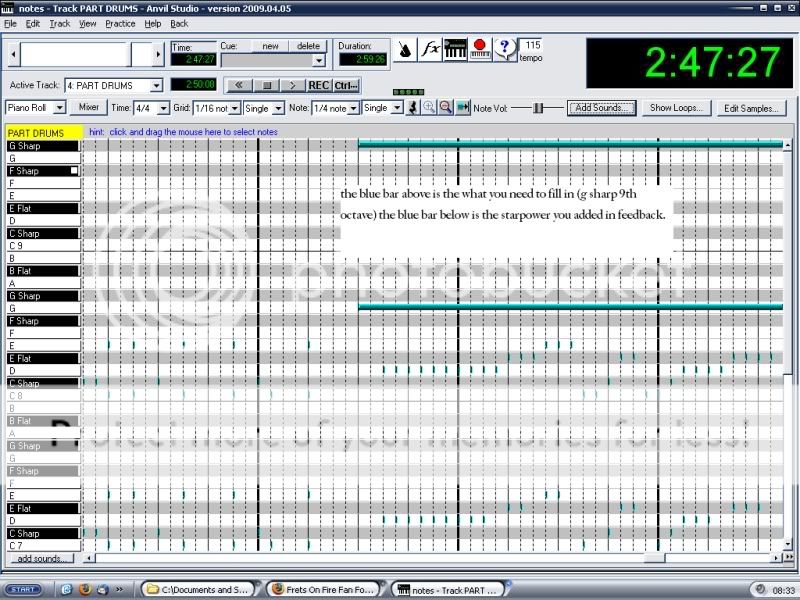Show the on-screen piano keyboard icon

pyautogui.click(x=455, y=50)
